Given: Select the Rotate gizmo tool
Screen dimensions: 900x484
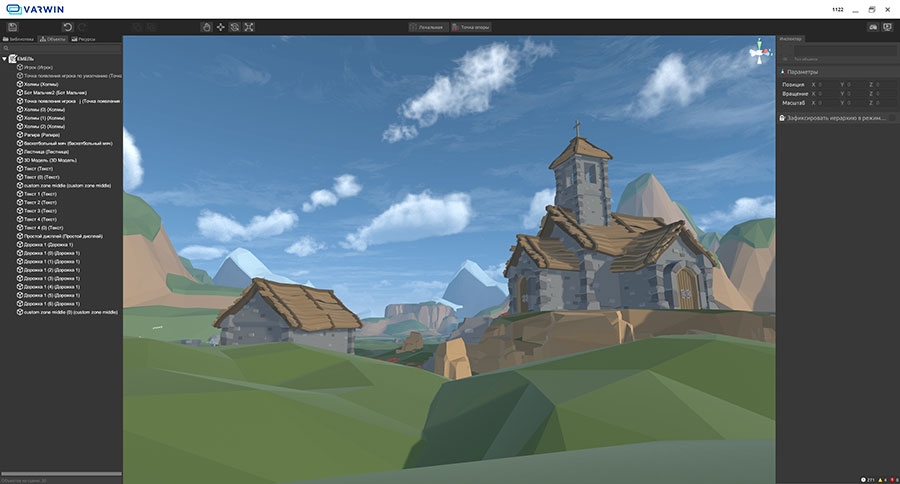Looking at the screenshot, I should pos(234,27).
